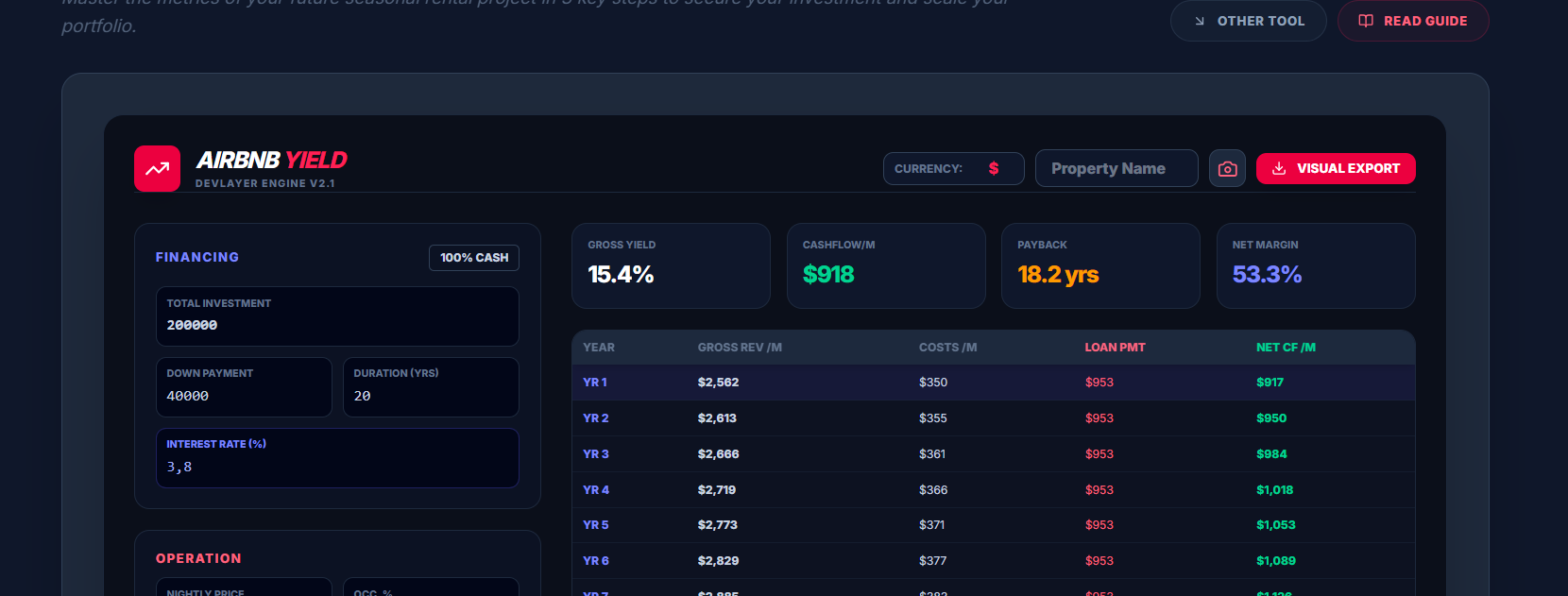This screenshot has height=596, width=1568.
Task: Select the YR 4 row label
Action: pyautogui.click(x=596, y=490)
